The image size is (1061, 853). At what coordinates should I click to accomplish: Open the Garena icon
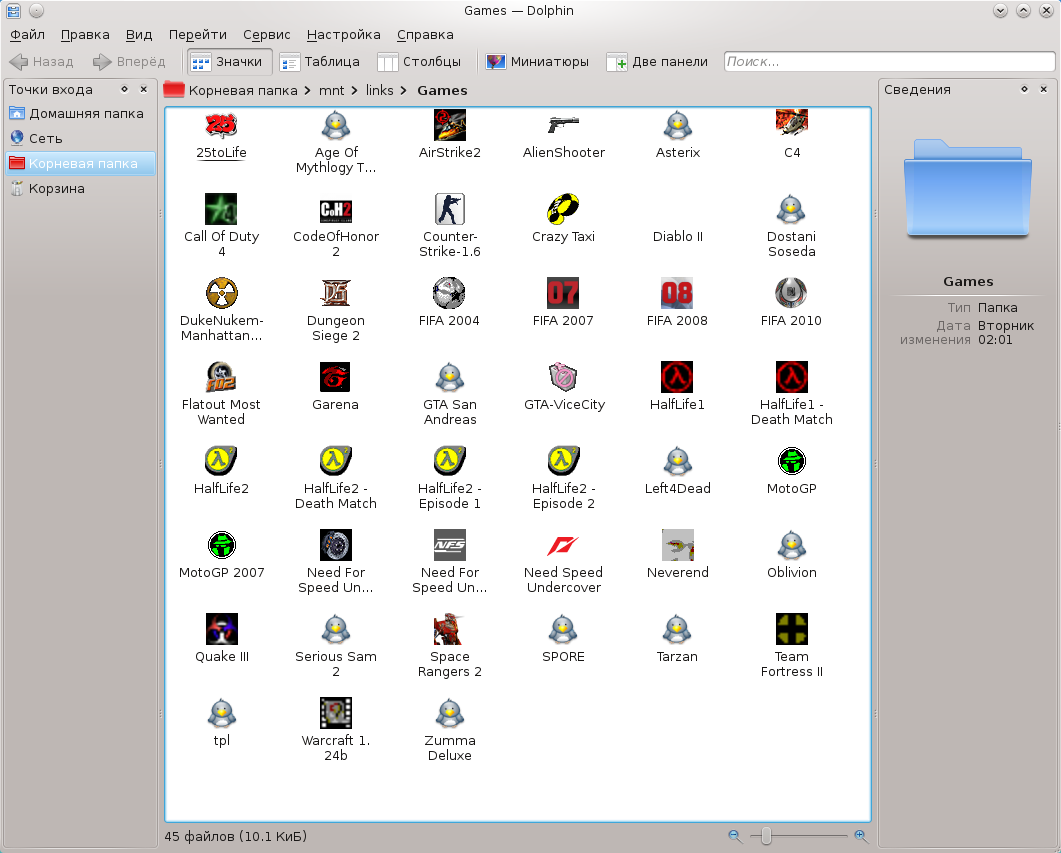(x=336, y=377)
